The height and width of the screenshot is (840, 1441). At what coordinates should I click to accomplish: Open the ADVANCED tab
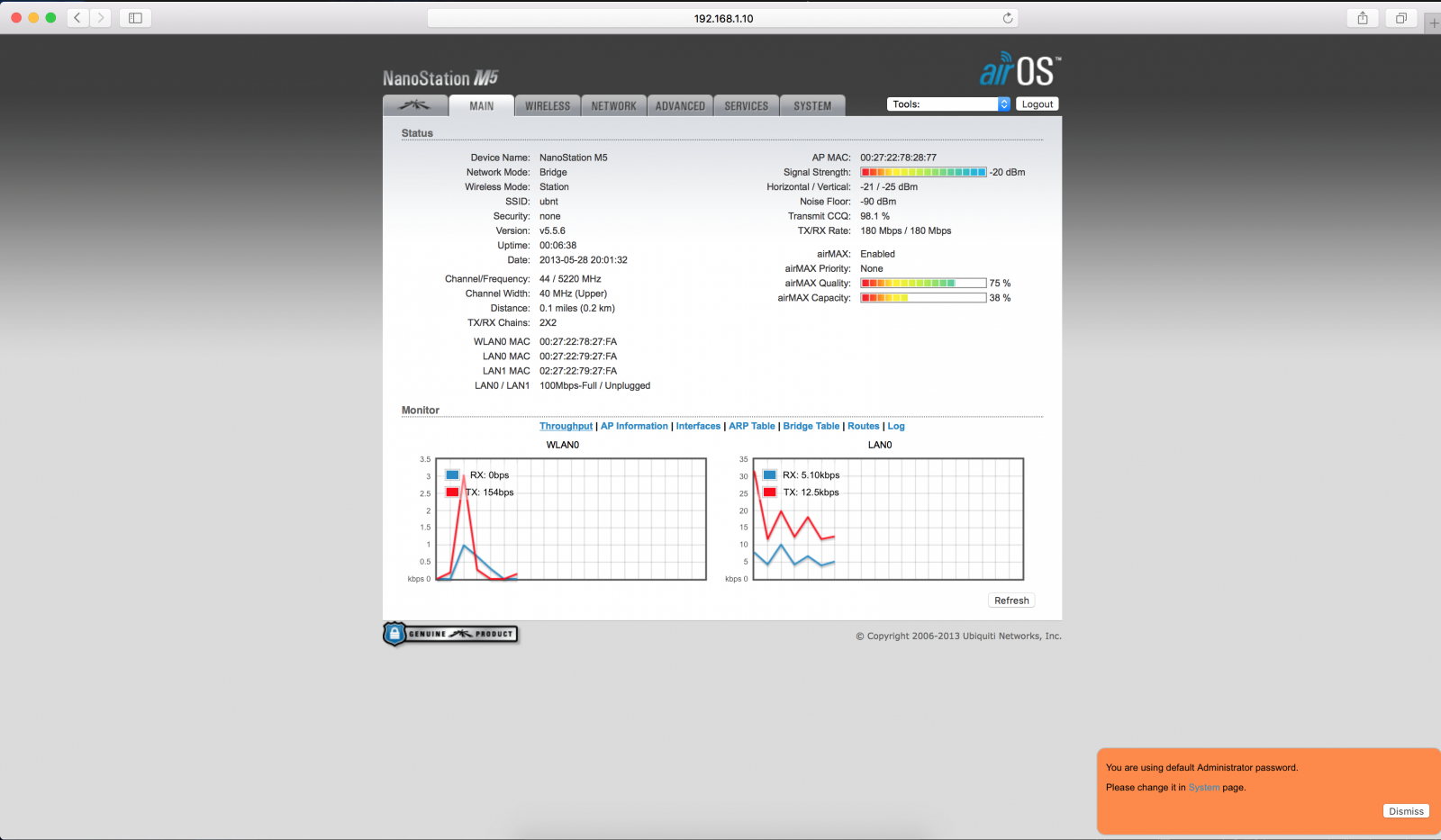point(680,105)
